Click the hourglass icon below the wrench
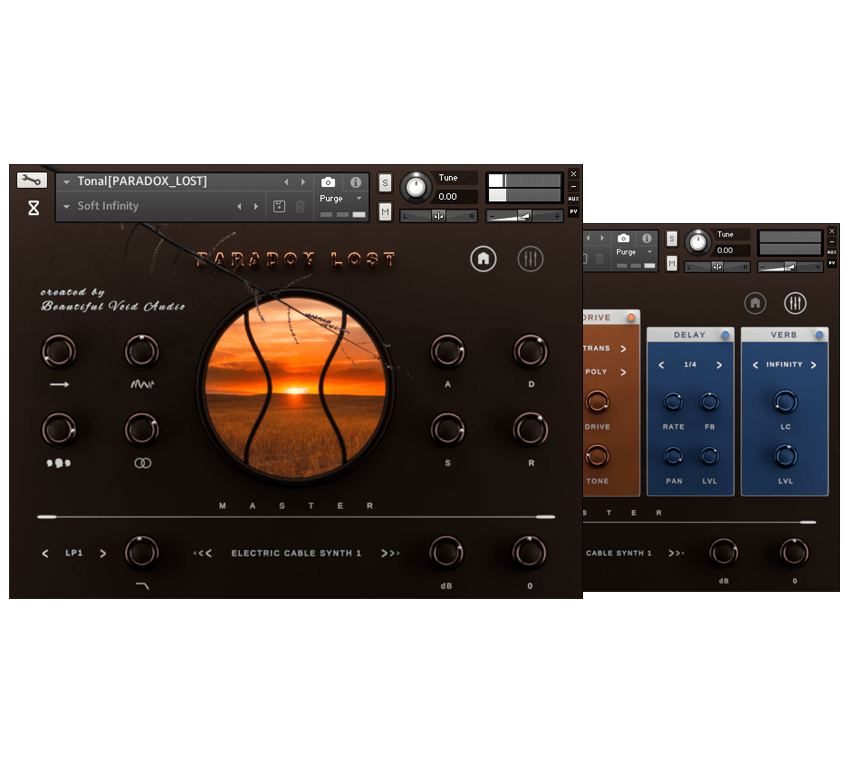The width and height of the screenshot is (846, 758). point(33,208)
